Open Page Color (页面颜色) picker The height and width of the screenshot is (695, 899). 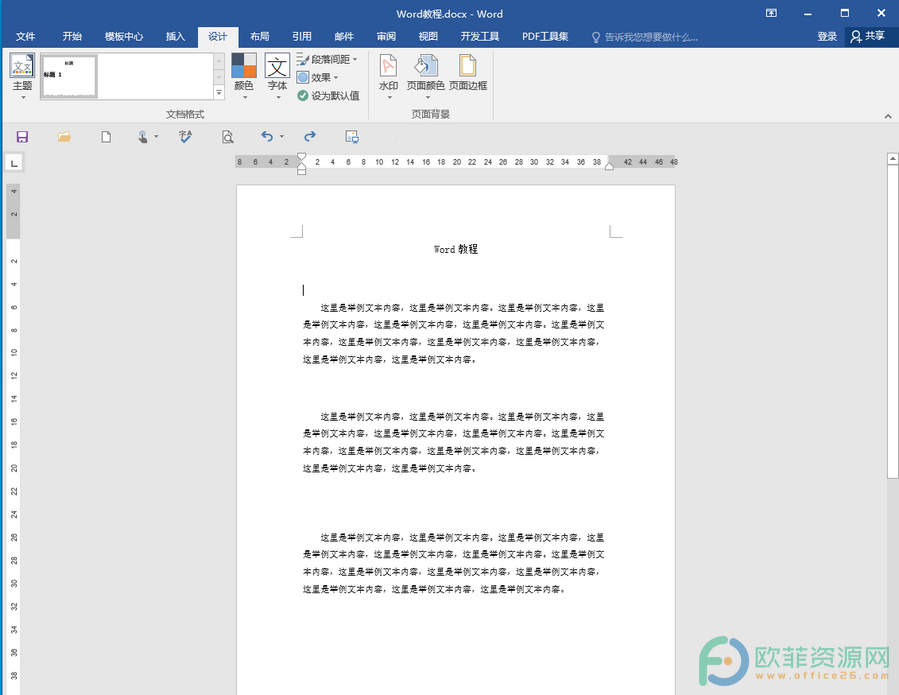[425, 76]
